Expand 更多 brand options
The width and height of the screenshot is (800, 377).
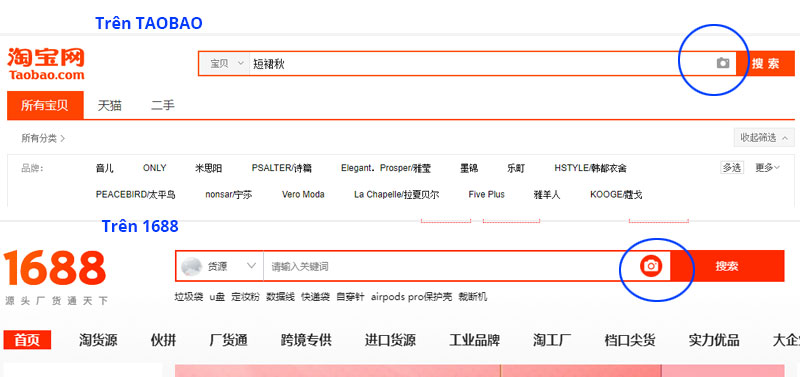[767, 167]
